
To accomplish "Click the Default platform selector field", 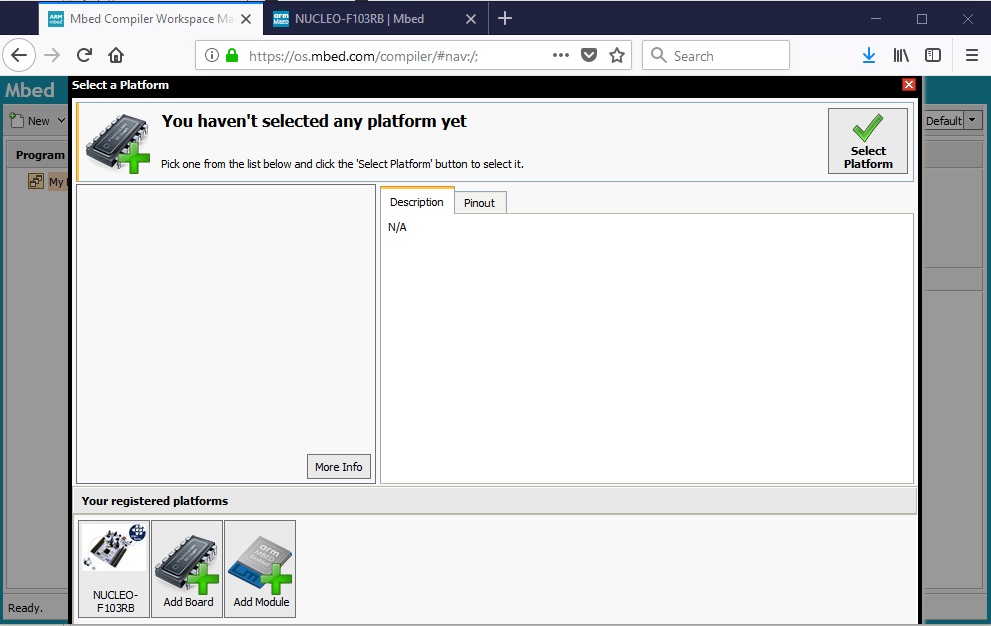I will 944,120.
